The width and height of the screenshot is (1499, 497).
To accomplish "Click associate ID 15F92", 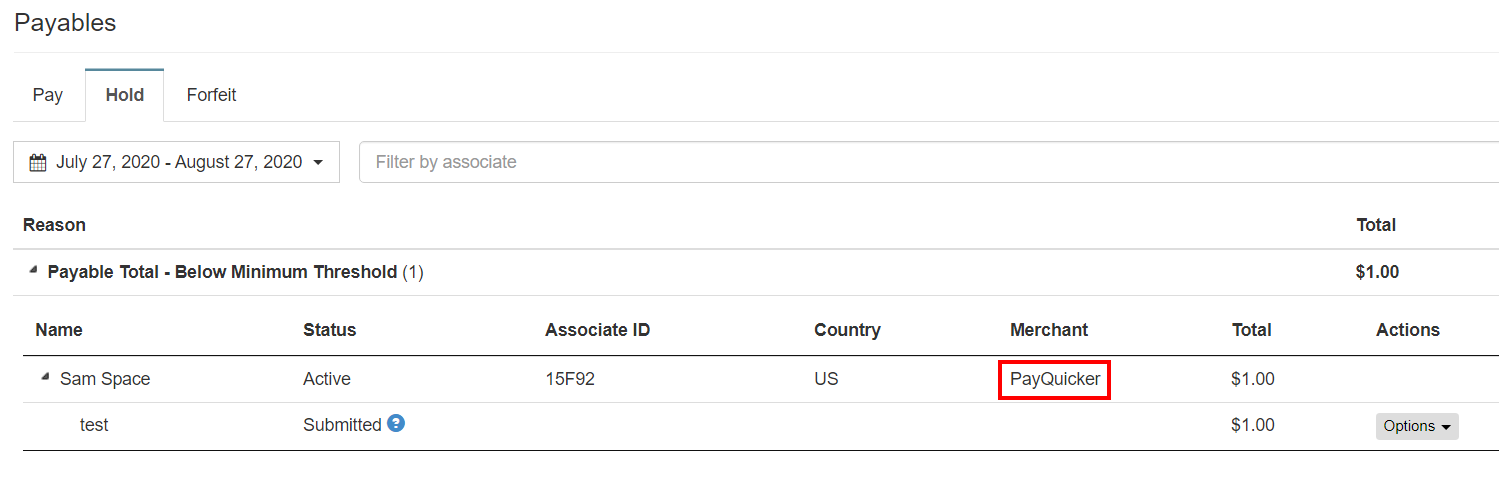I will click(x=569, y=379).
